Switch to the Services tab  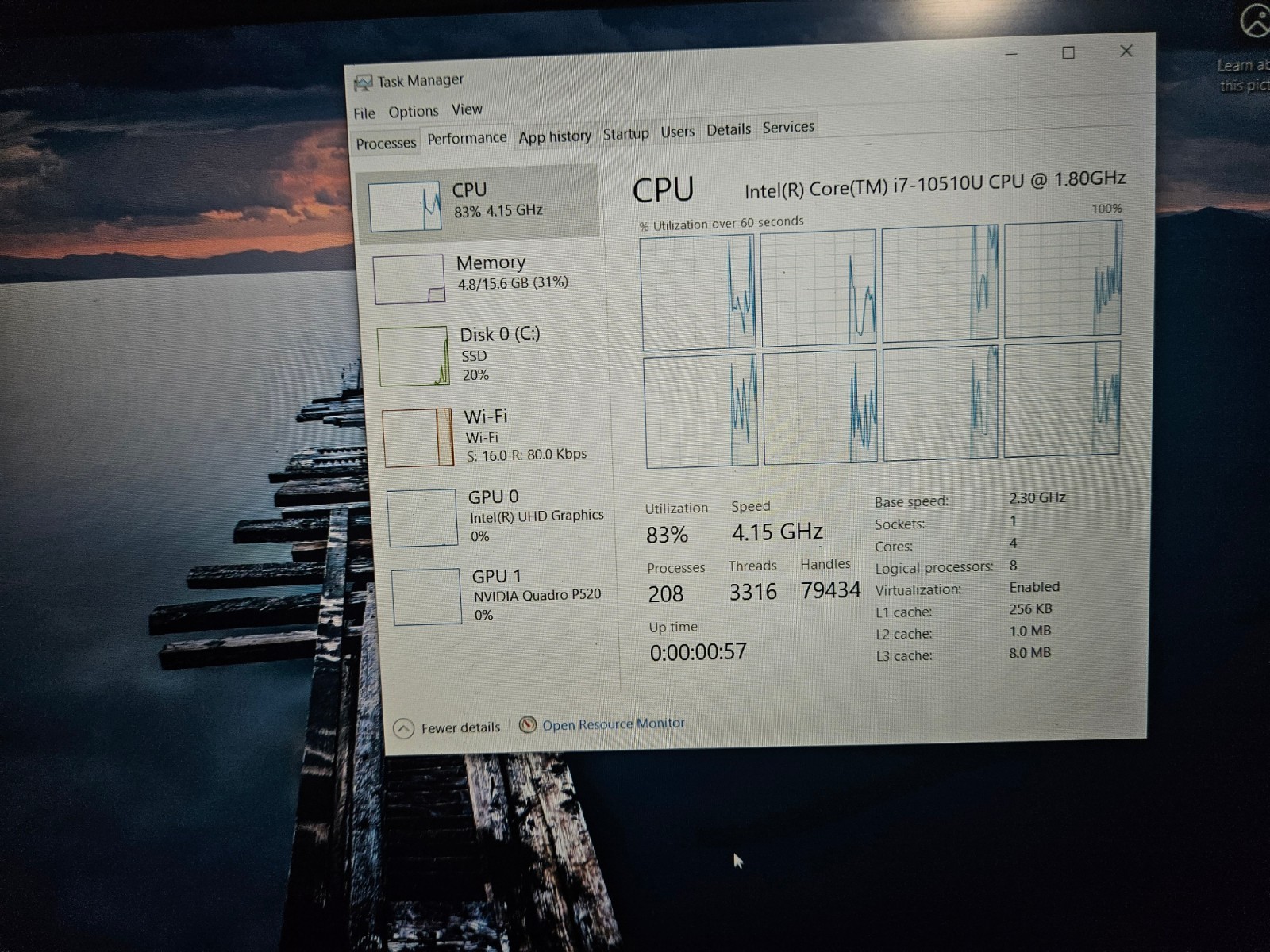tap(788, 127)
